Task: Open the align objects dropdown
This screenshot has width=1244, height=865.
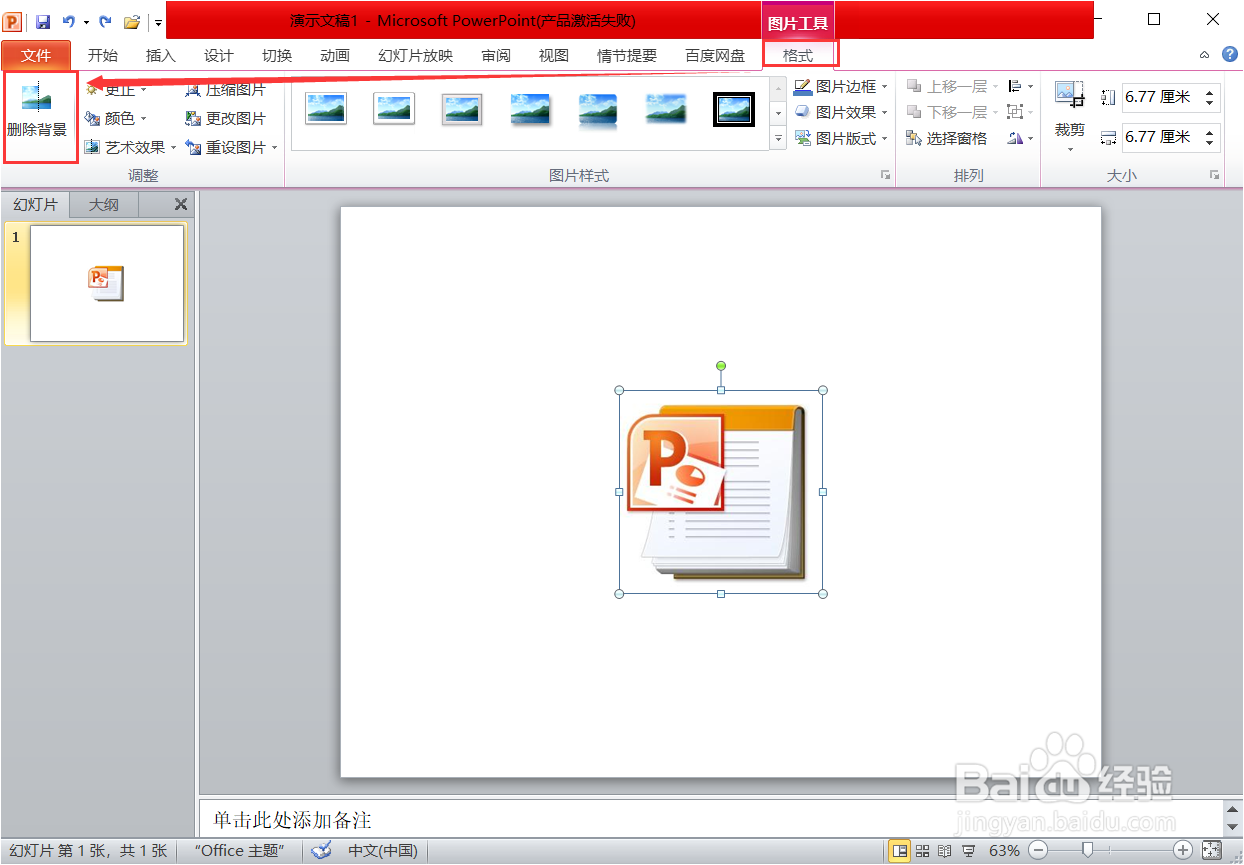Action: click(x=1021, y=87)
